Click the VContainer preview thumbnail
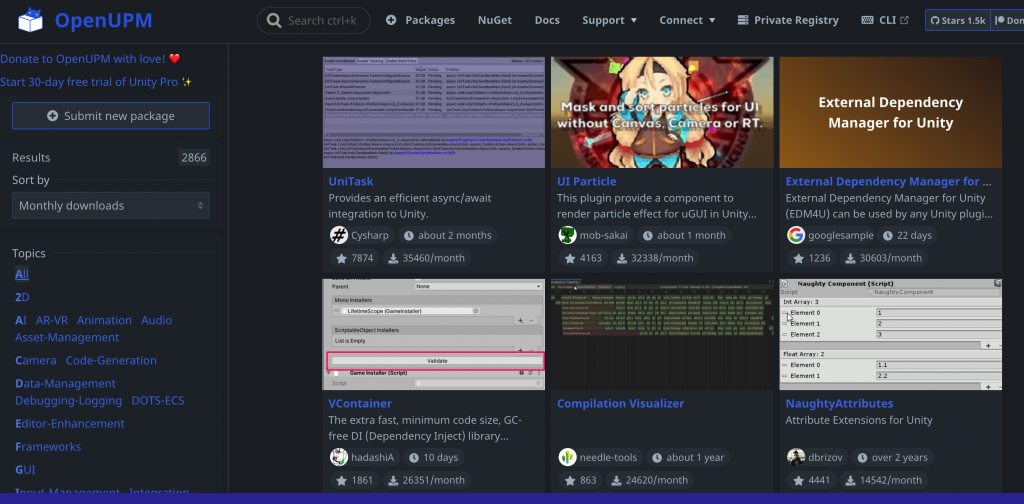Screen dimensions: 1024x504 [434, 334]
